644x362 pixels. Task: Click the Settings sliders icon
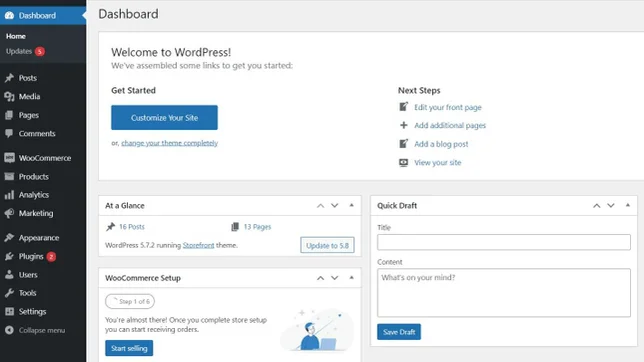pos(9,311)
